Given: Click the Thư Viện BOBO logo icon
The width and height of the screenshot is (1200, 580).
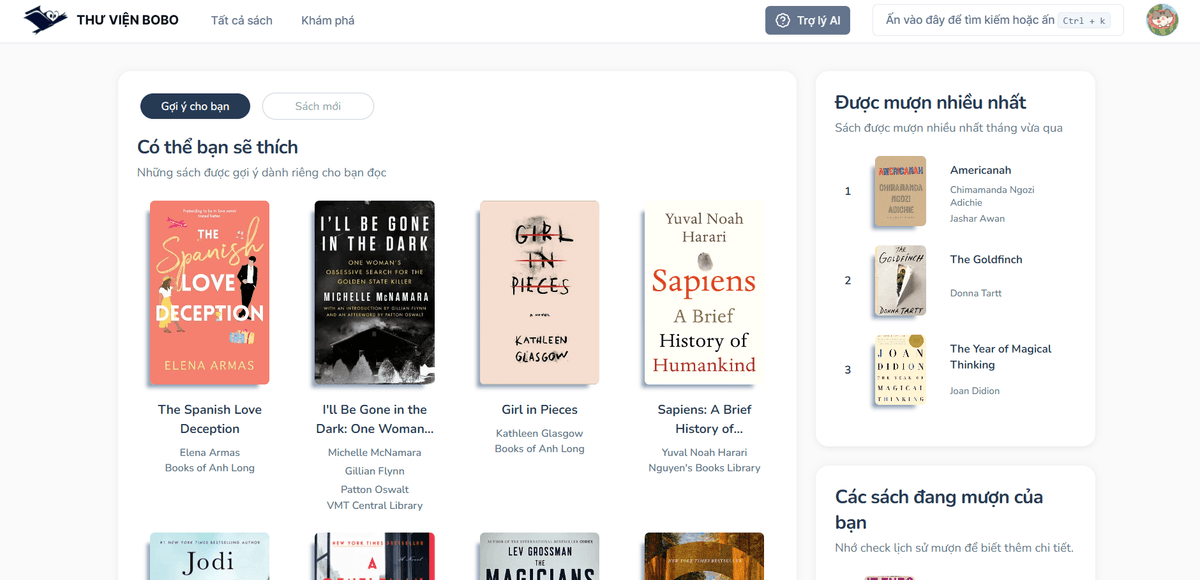Looking at the screenshot, I should [x=45, y=20].
